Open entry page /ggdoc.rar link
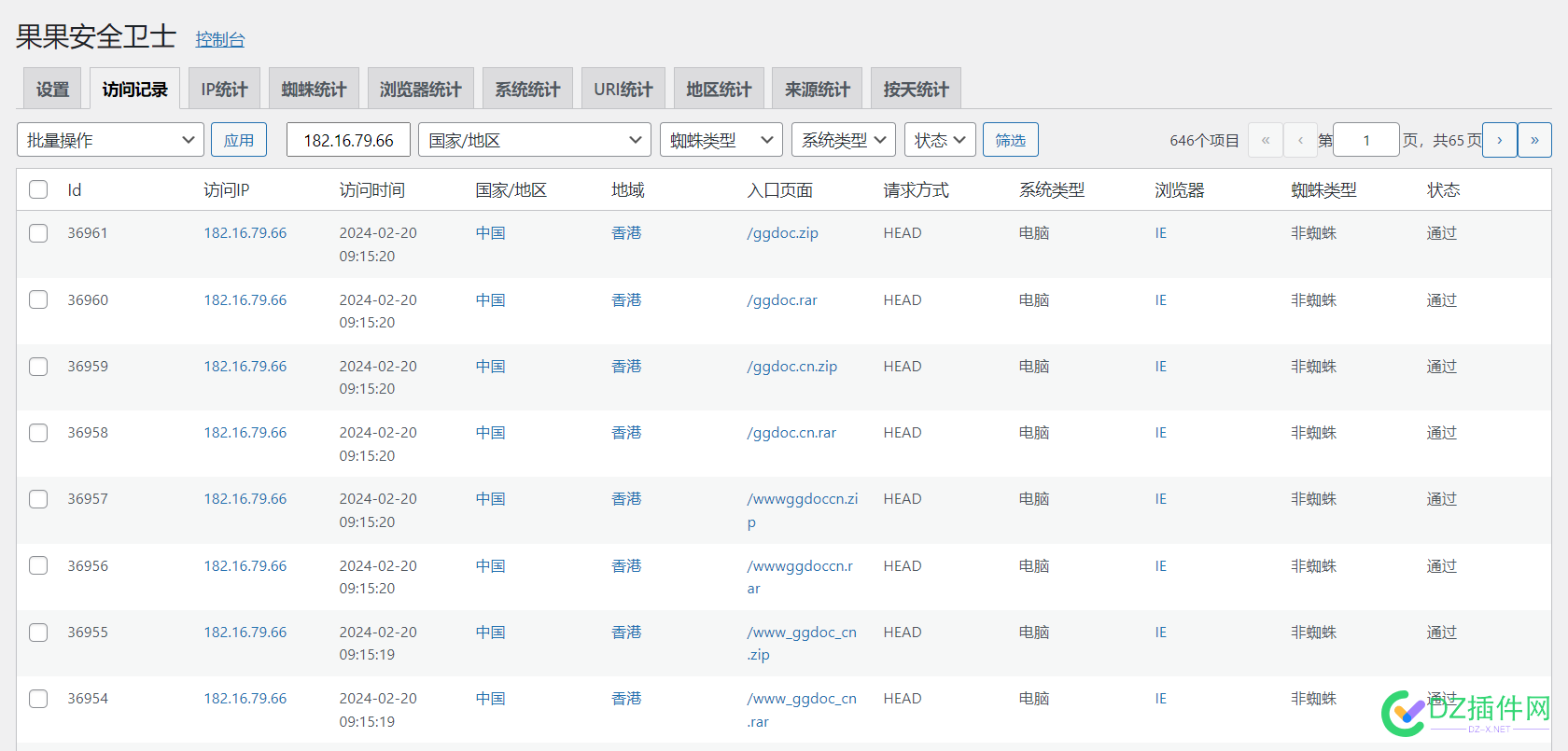The height and width of the screenshot is (751, 1568). pyautogui.click(x=781, y=300)
